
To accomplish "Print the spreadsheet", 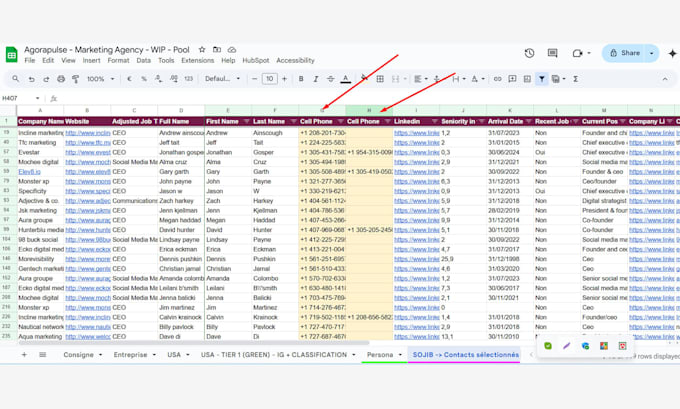I will click(x=61, y=79).
